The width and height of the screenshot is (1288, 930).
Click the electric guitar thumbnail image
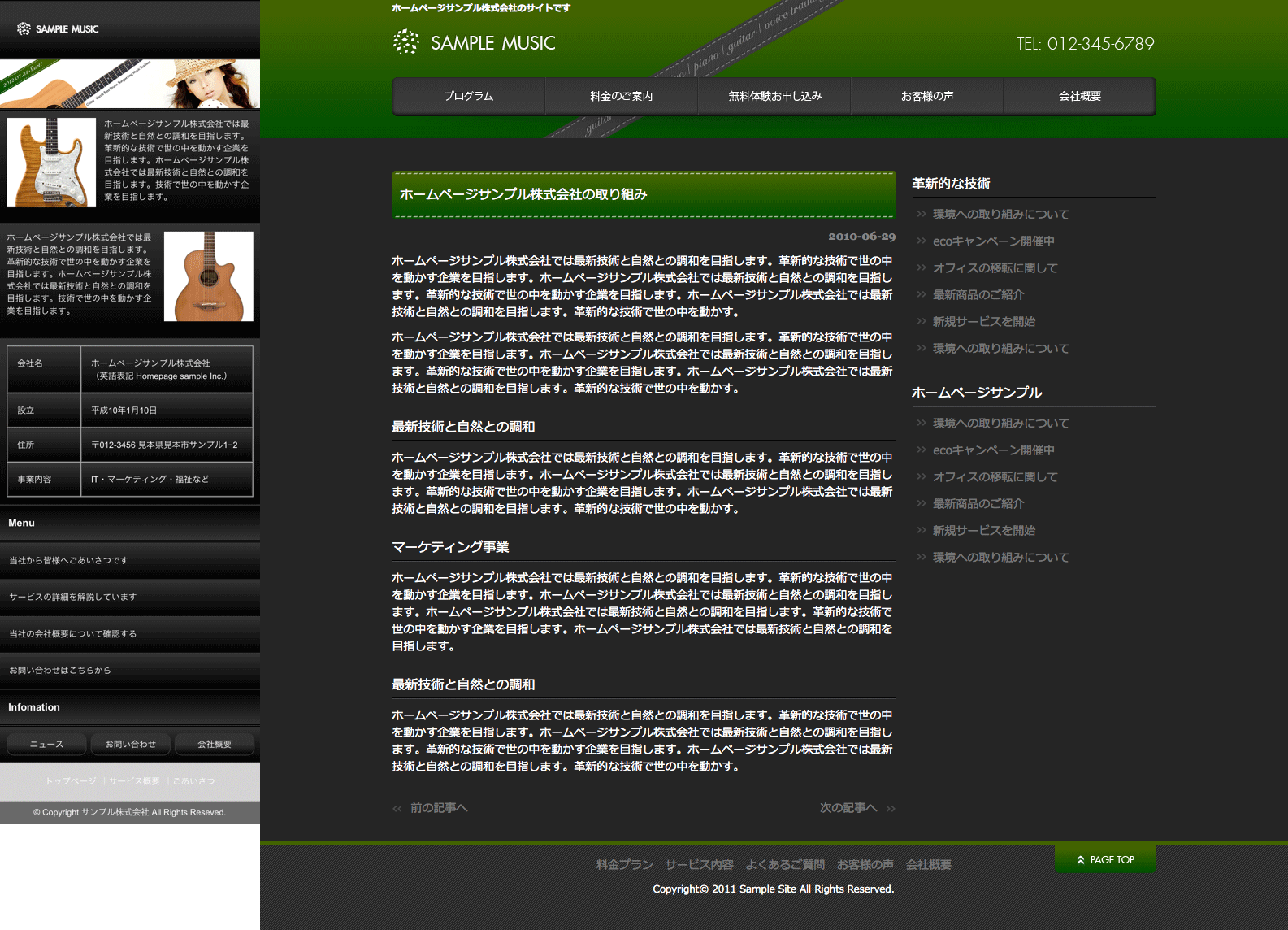(x=51, y=163)
